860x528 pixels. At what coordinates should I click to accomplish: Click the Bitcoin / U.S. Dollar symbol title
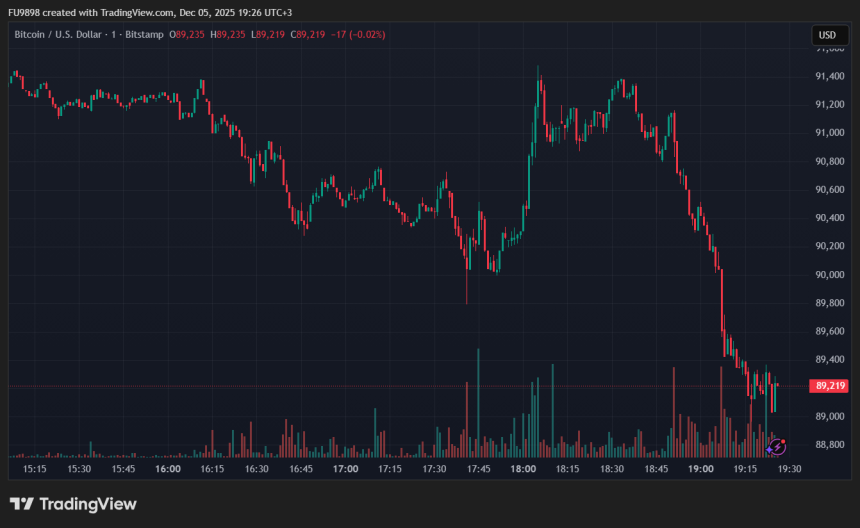(60, 34)
